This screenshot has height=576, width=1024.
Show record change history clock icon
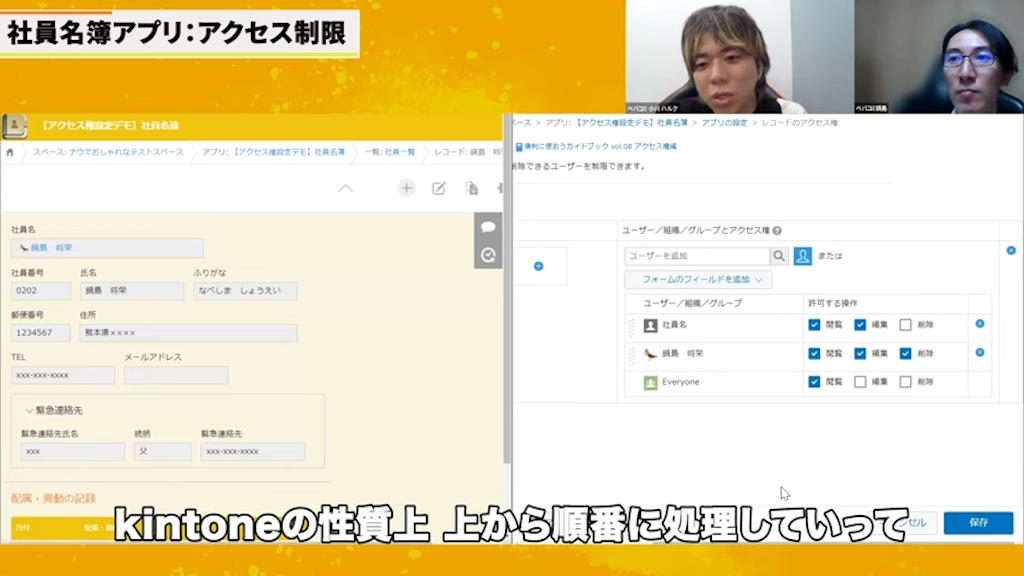pos(487,254)
